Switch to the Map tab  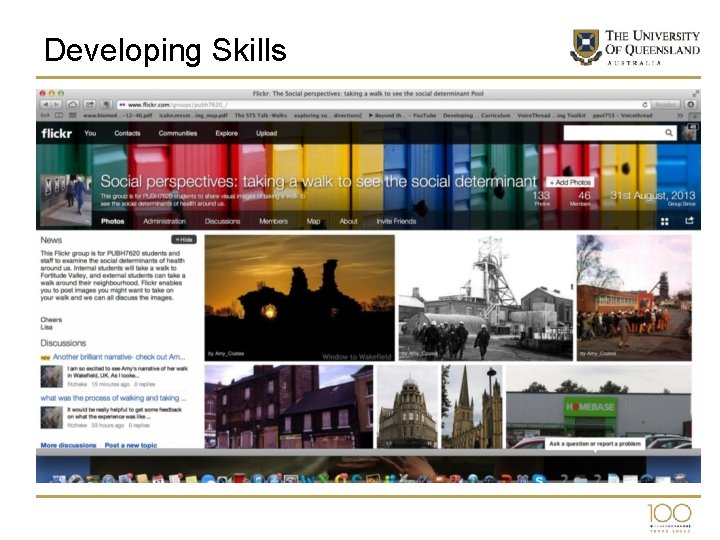[313, 221]
